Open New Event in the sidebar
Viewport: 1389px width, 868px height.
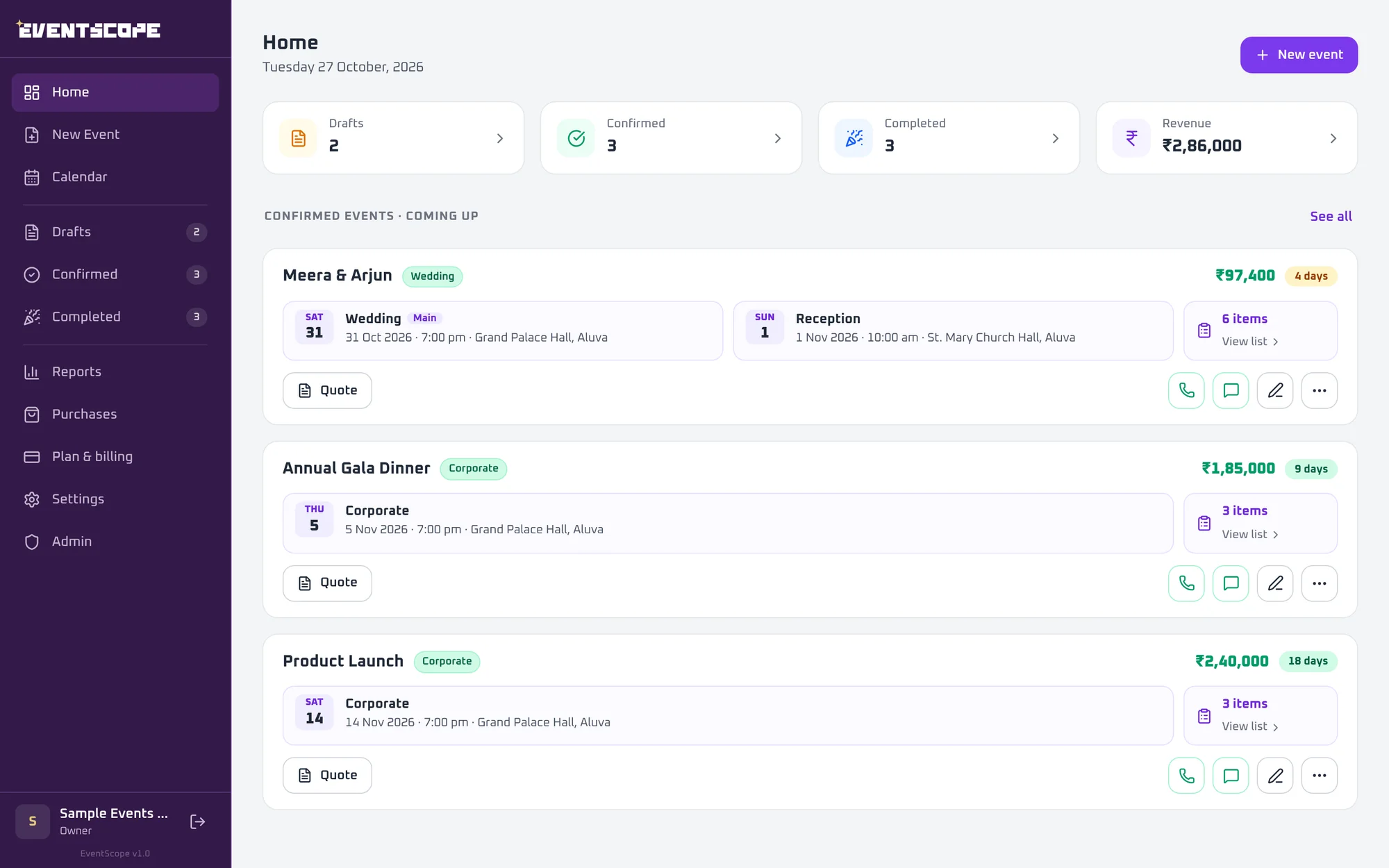tap(115, 135)
